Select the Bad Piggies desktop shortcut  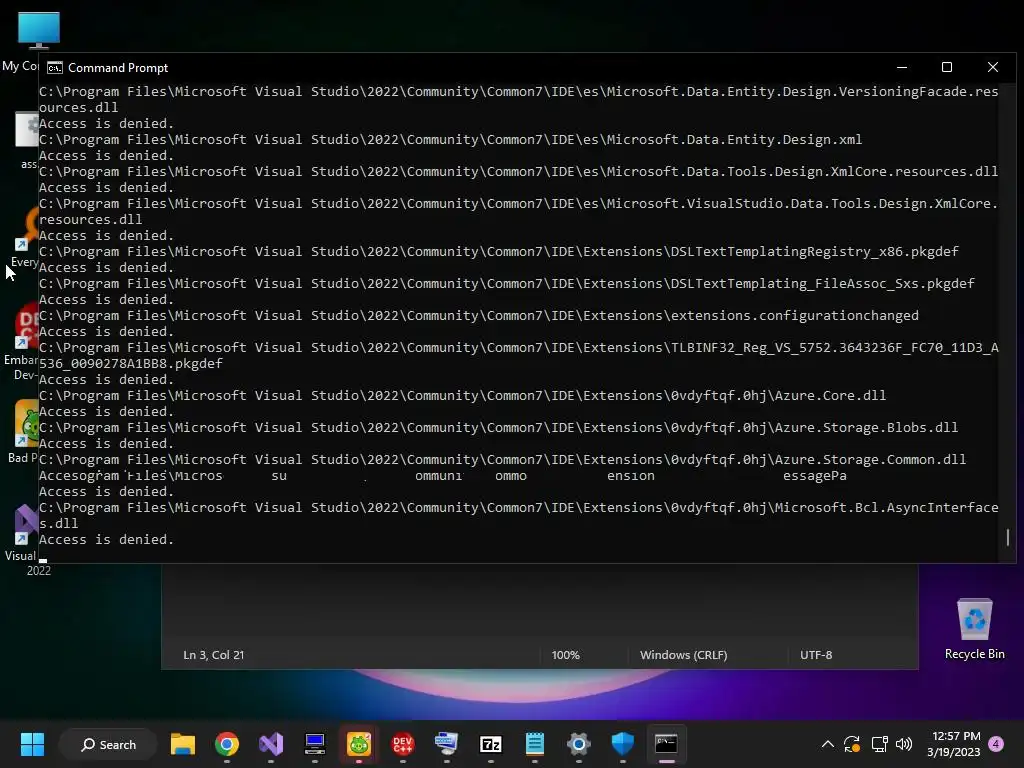pyautogui.click(x=22, y=431)
